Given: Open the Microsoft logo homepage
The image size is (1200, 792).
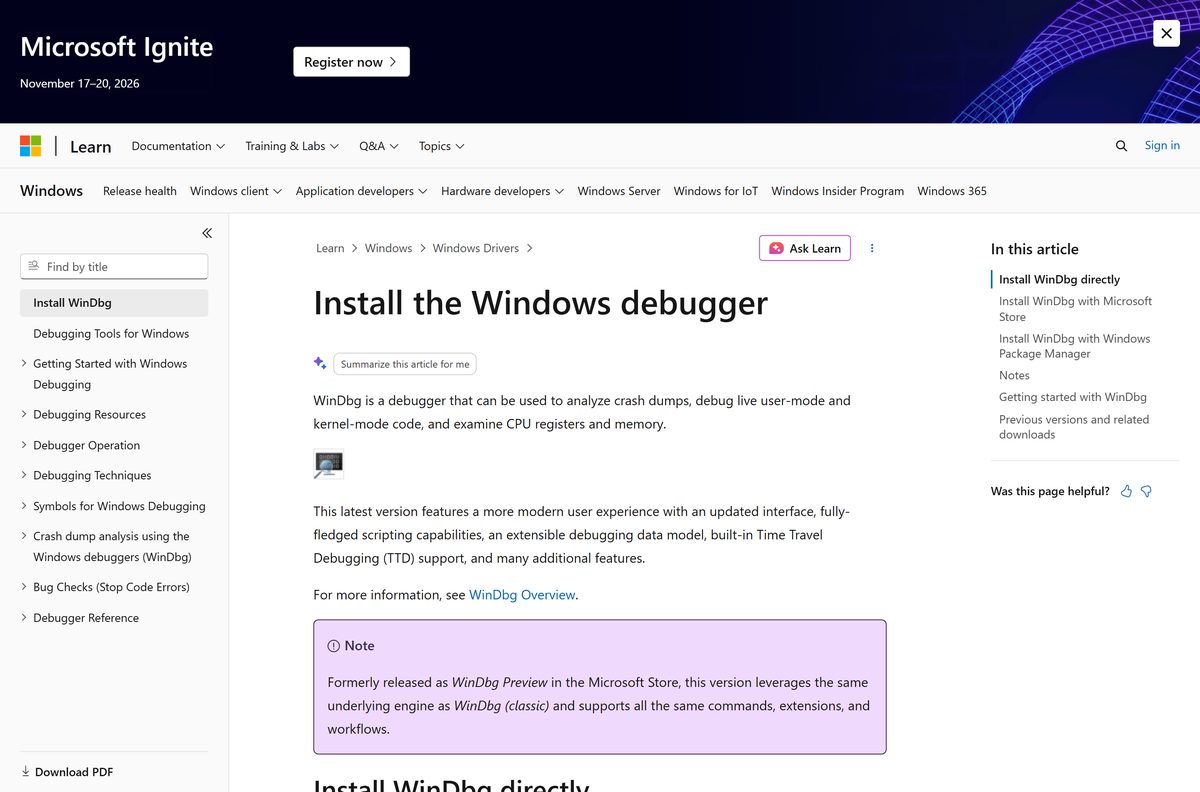Looking at the screenshot, I should tap(31, 146).
